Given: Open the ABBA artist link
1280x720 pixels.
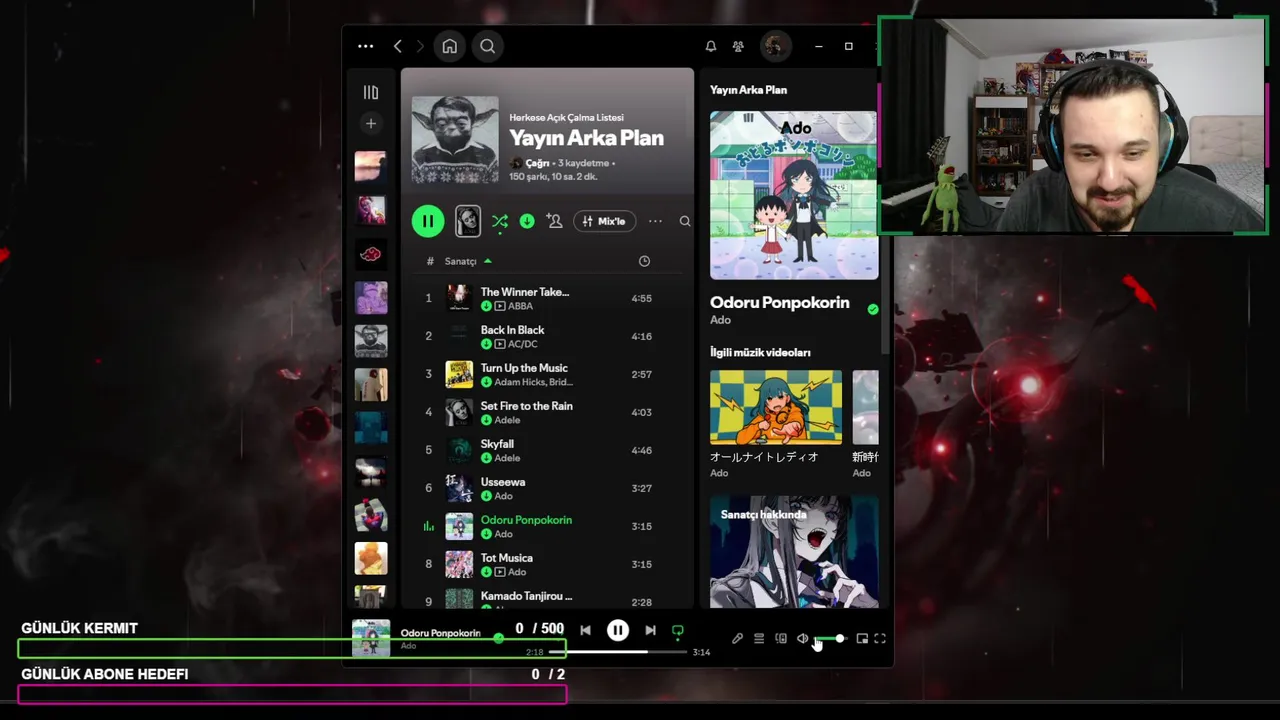Looking at the screenshot, I should click(x=520, y=306).
